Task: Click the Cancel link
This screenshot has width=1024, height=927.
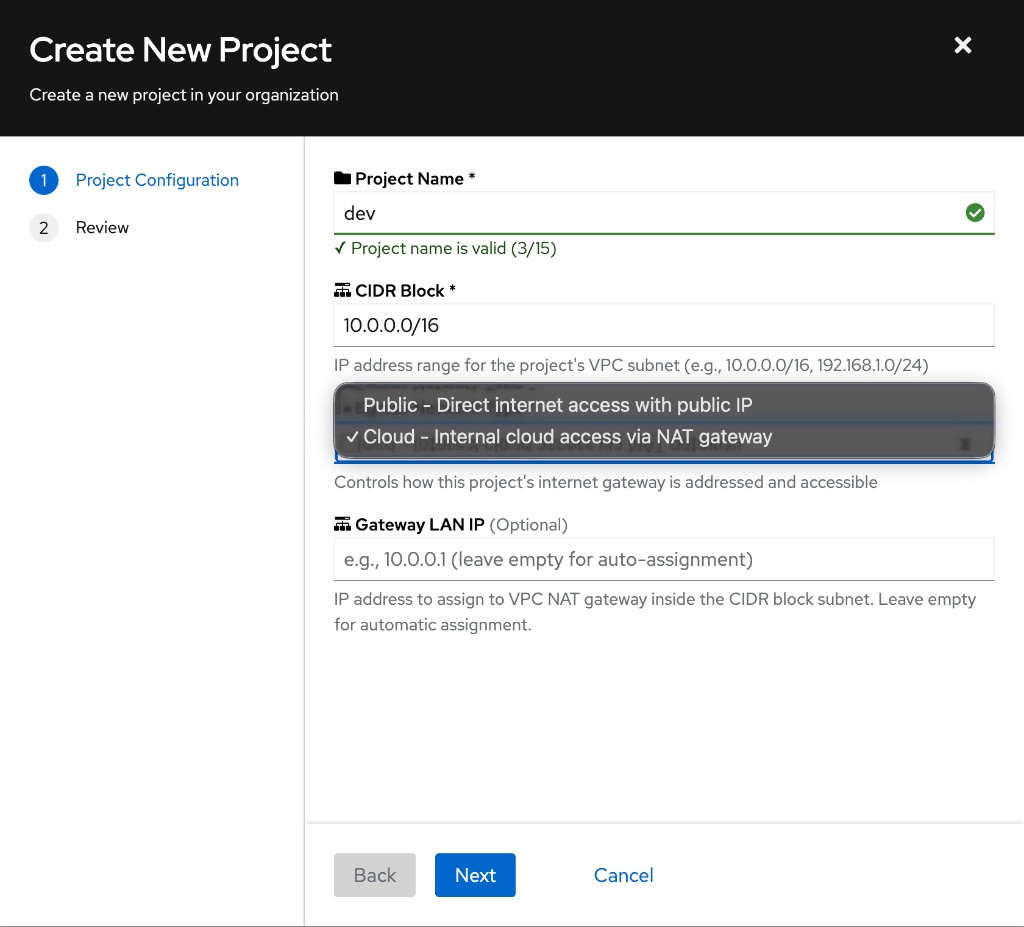Action: (623, 875)
